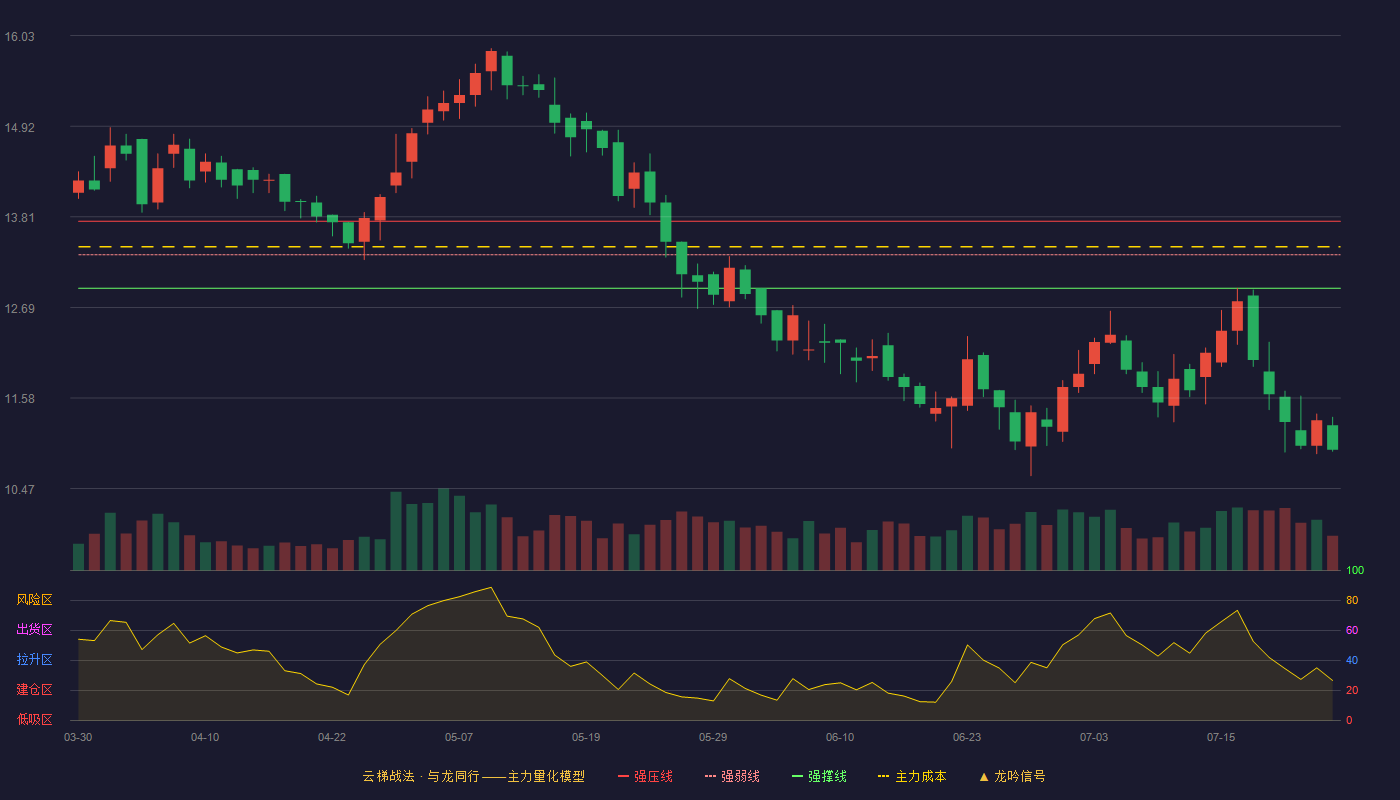Toggle the 强撑线 legend entry
This screenshot has width=1400, height=800.
(819, 776)
